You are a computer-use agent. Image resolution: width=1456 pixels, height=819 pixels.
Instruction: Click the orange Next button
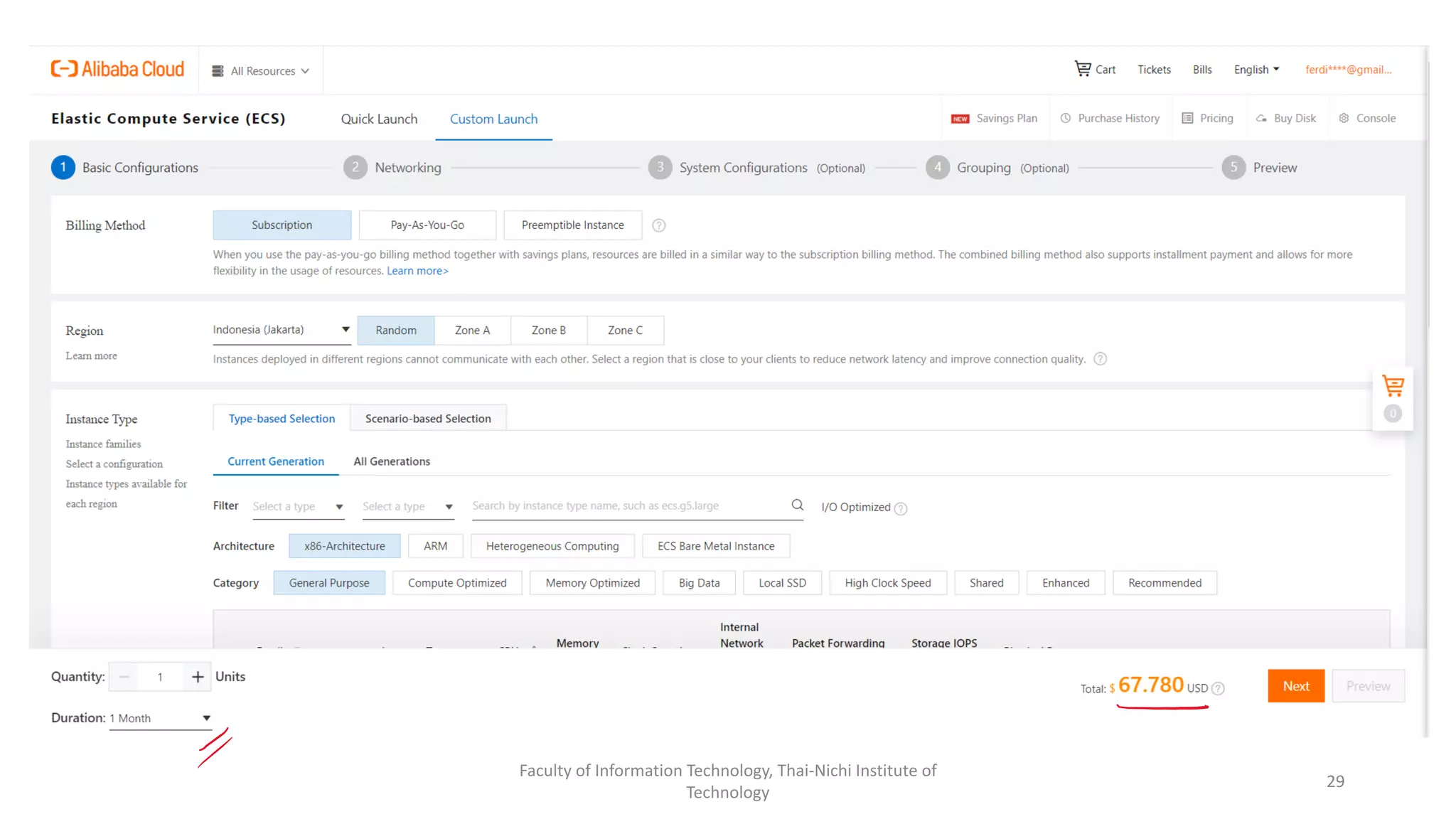point(1295,686)
